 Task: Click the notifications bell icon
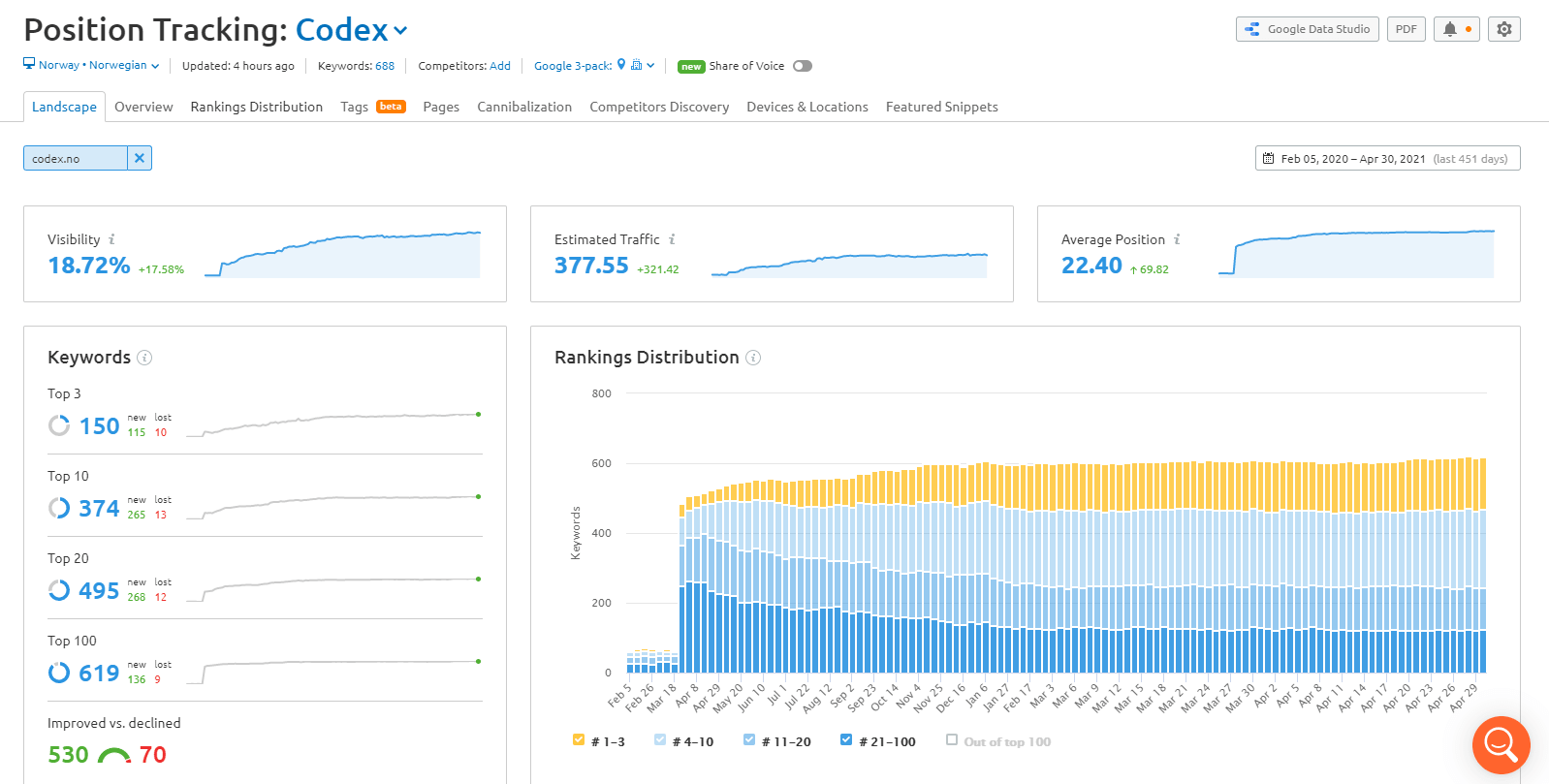click(x=1449, y=29)
